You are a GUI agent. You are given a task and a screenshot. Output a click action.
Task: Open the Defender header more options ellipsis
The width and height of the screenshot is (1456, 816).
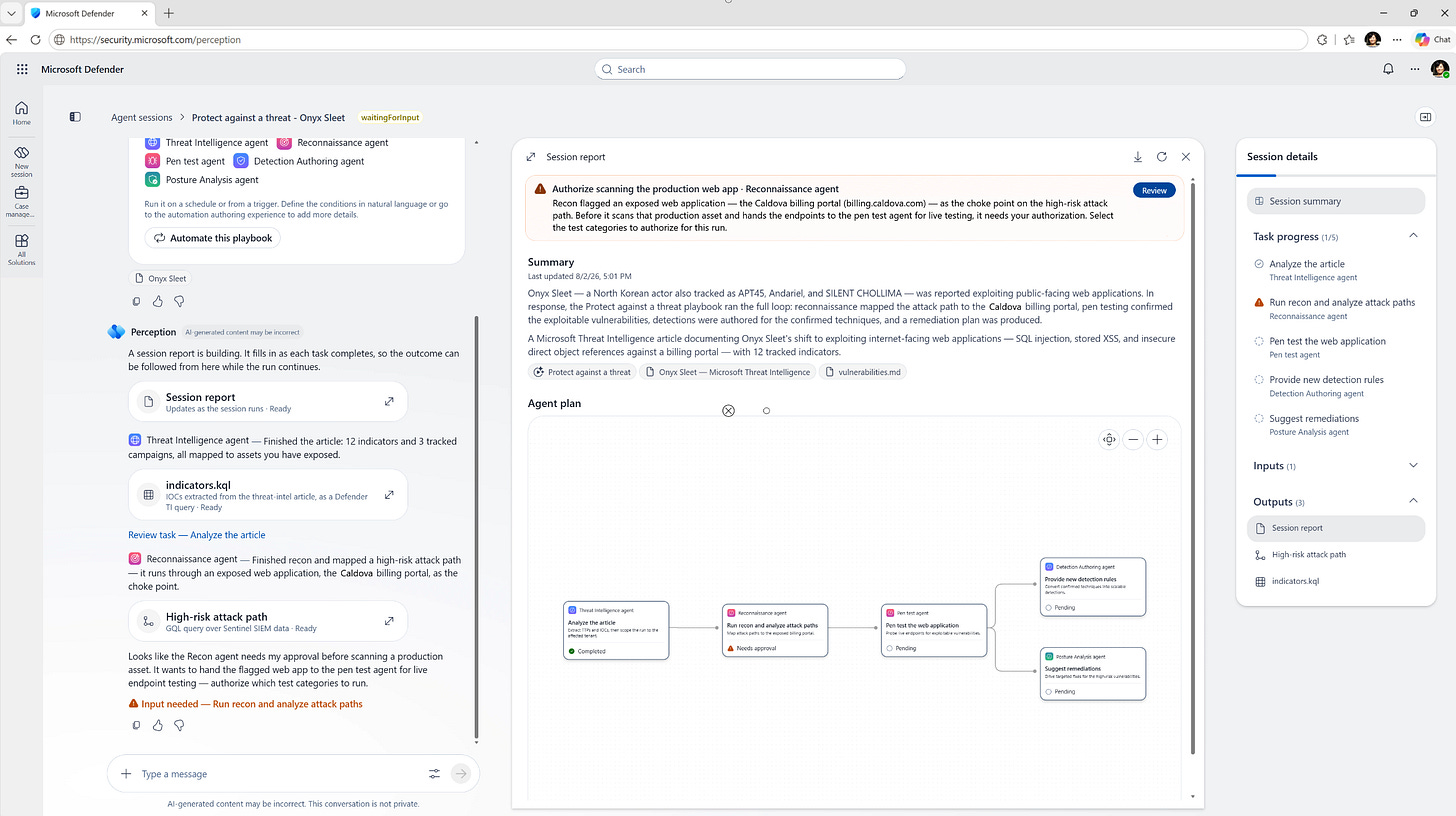point(1414,69)
